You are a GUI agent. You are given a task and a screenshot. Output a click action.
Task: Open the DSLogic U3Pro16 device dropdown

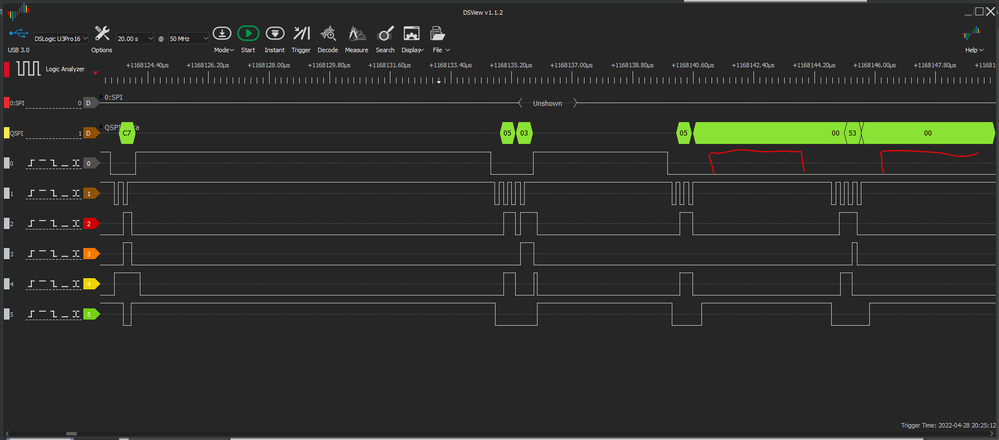pos(61,38)
